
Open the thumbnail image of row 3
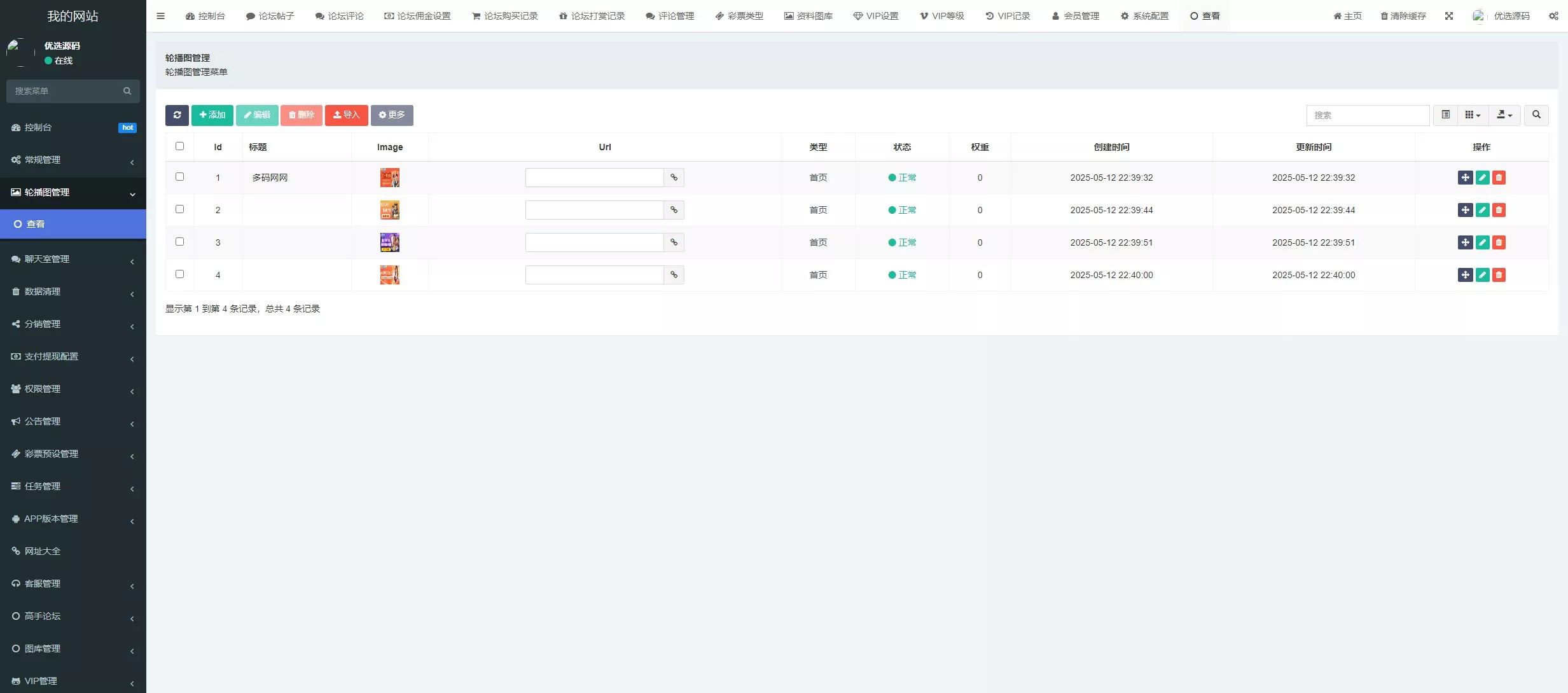click(x=389, y=242)
